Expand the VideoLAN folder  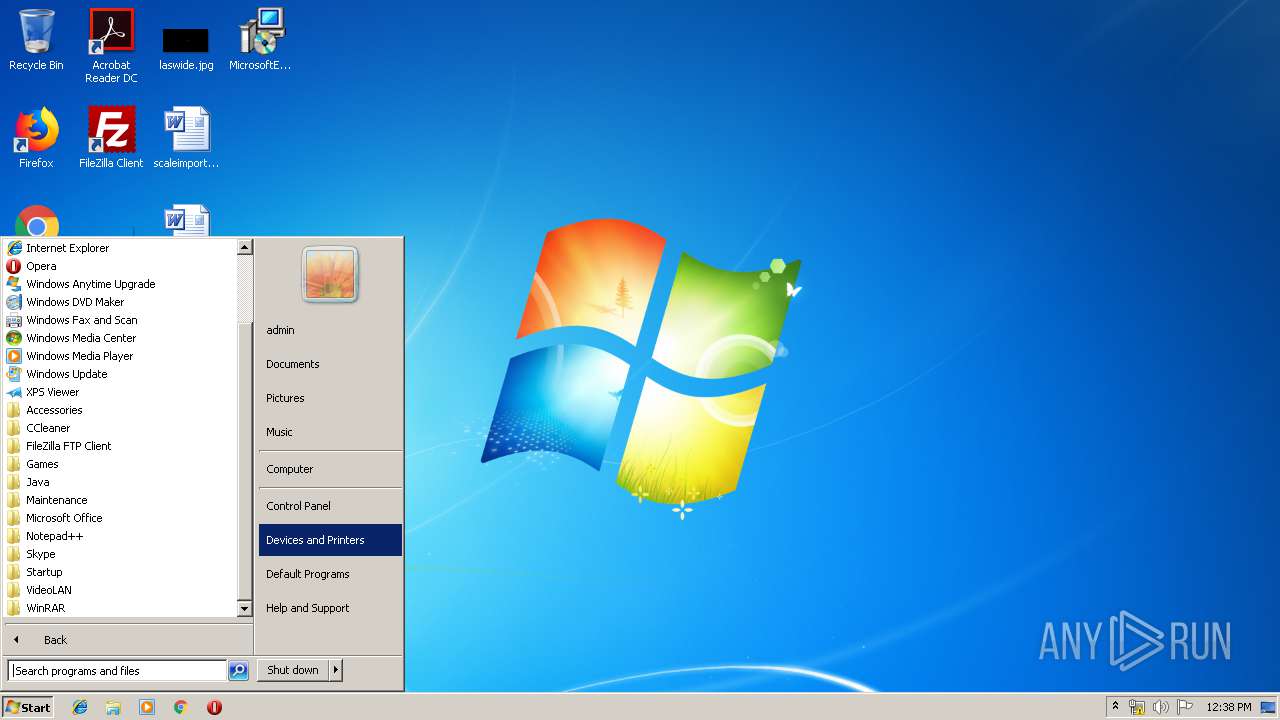(120, 590)
